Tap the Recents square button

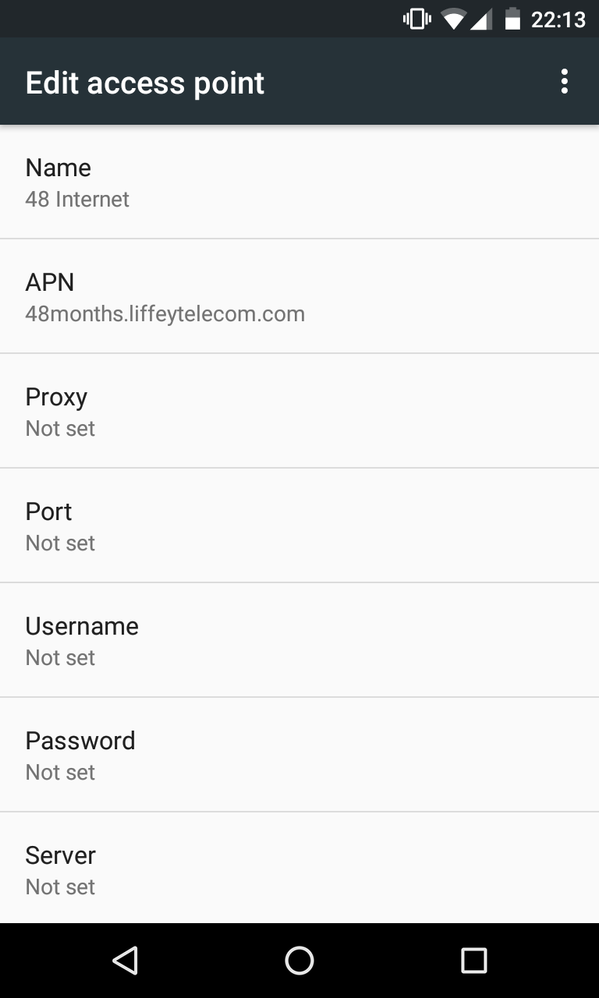(x=474, y=959)
